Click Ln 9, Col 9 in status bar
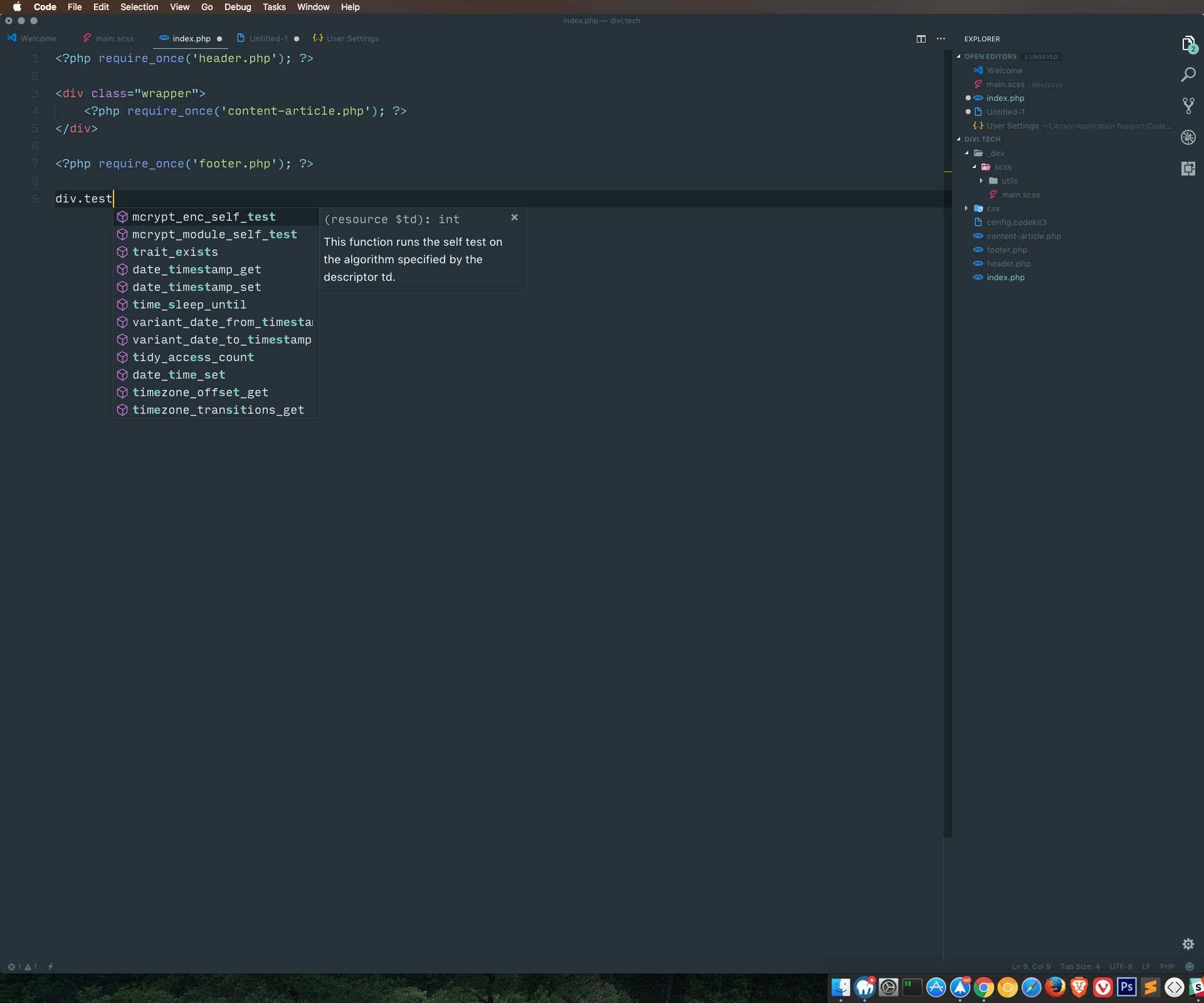This screenshot has height=1003, width=1204. (x=1031, y=967)
